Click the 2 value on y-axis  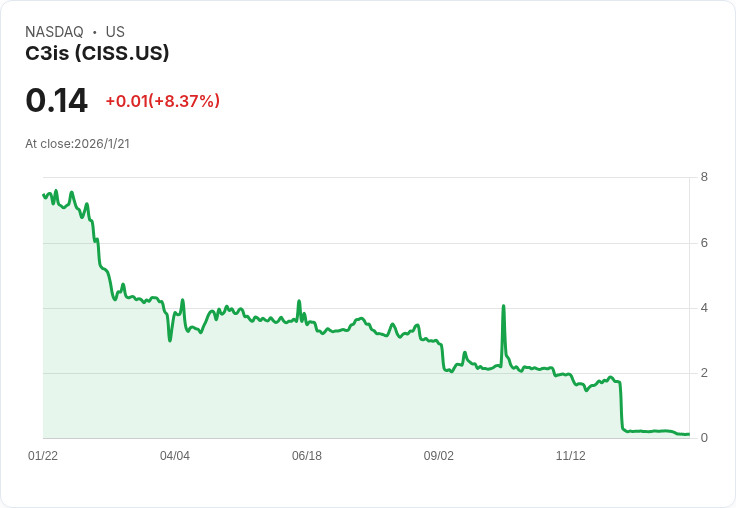[704, 373]
